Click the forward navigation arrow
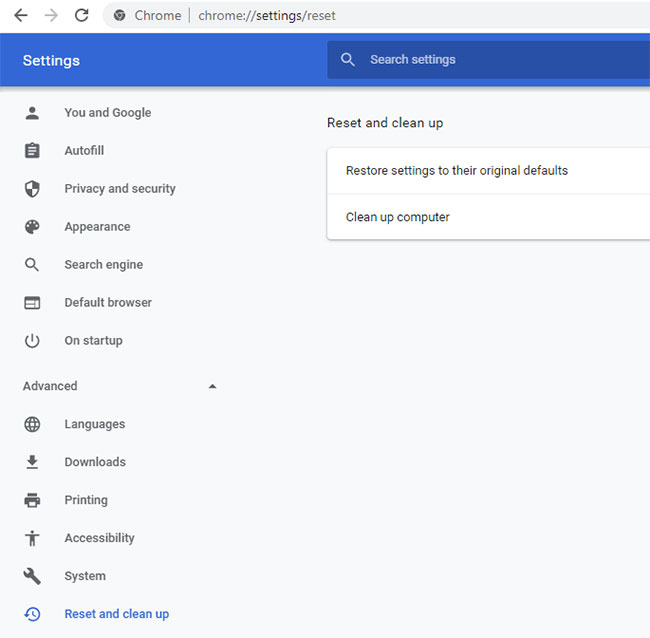The height and width of the screenshot is (638, 650). click(x=51, y=16)
